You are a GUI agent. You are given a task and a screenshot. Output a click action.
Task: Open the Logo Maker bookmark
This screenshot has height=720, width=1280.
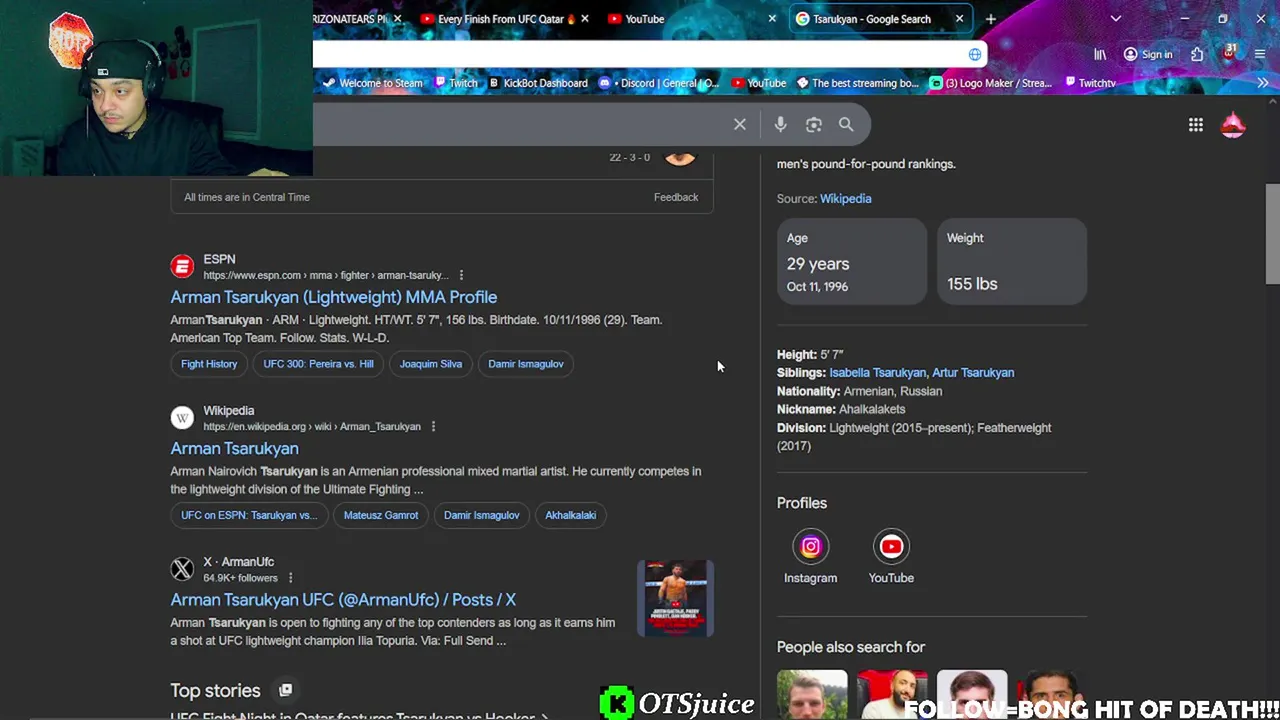(x=991, y=83)
